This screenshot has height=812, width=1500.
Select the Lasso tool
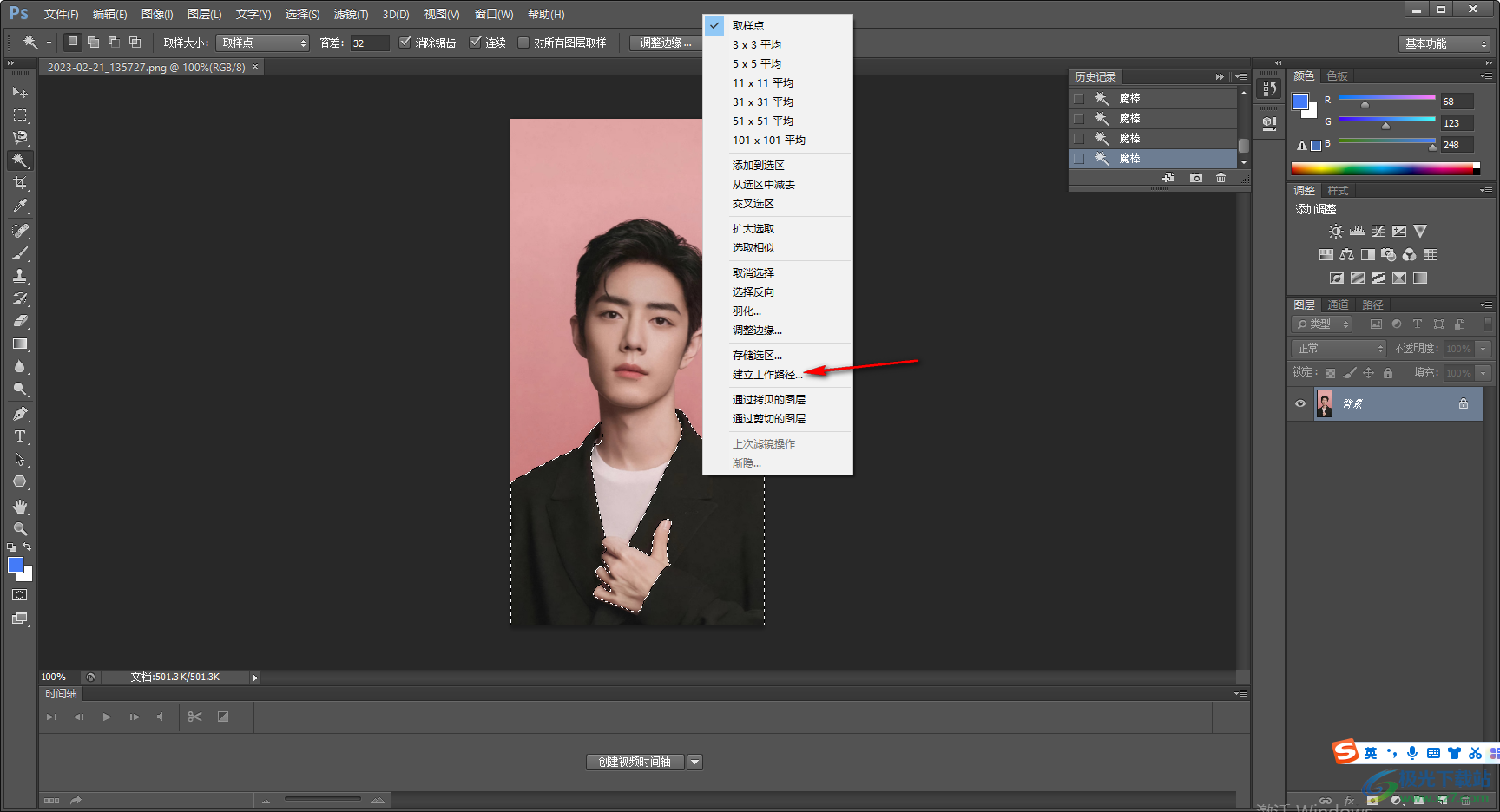(x=20, y=137)
